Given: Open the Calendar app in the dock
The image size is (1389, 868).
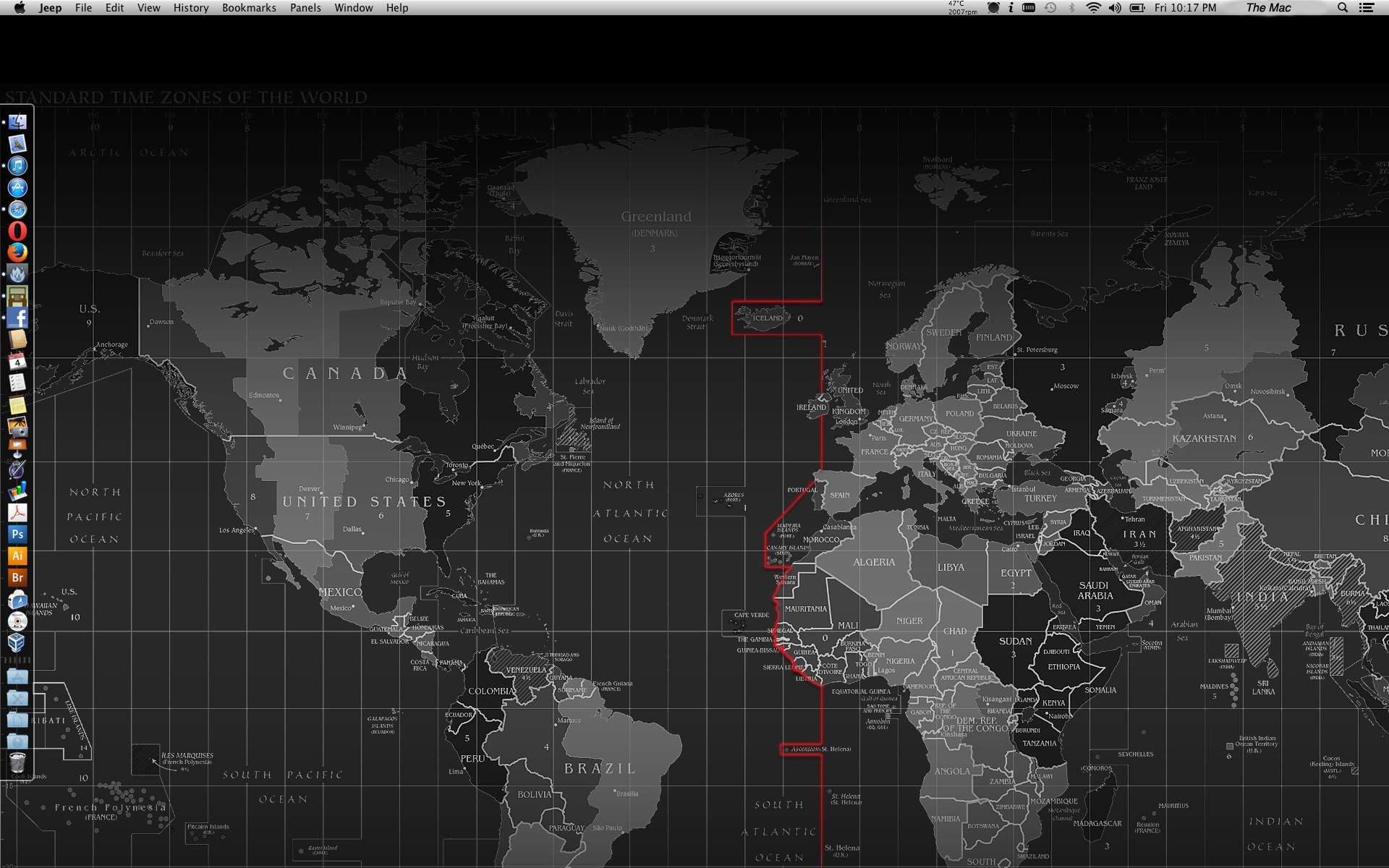Looking at the screenshot, I should (17, 361).
